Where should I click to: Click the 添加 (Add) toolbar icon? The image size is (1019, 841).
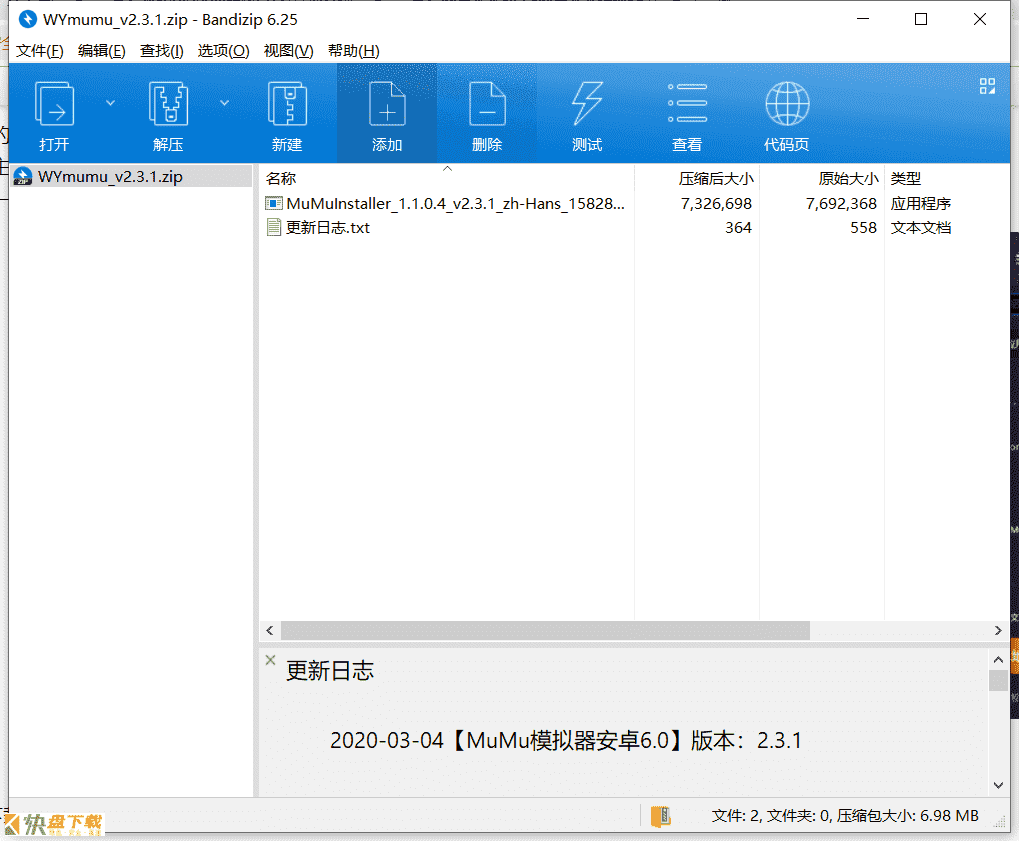pyautogui.click(x=387, y=103)
